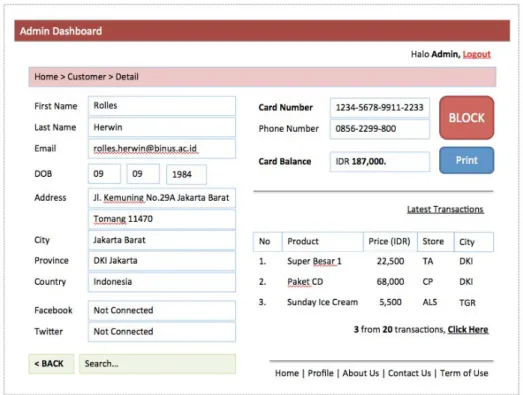Open the footer About Us link

tap(361, 373)
